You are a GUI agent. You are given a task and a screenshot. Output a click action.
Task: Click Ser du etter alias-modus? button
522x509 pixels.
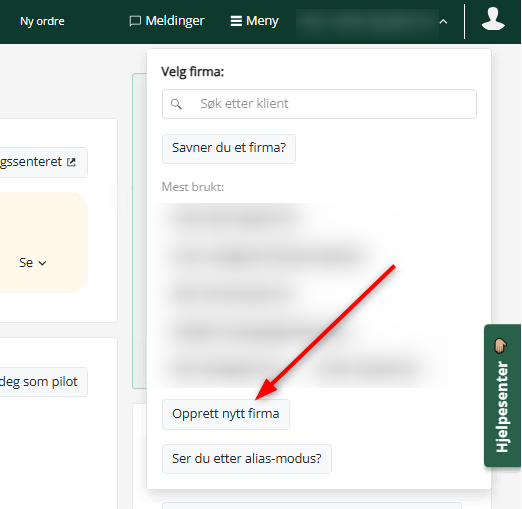point(247,459)
